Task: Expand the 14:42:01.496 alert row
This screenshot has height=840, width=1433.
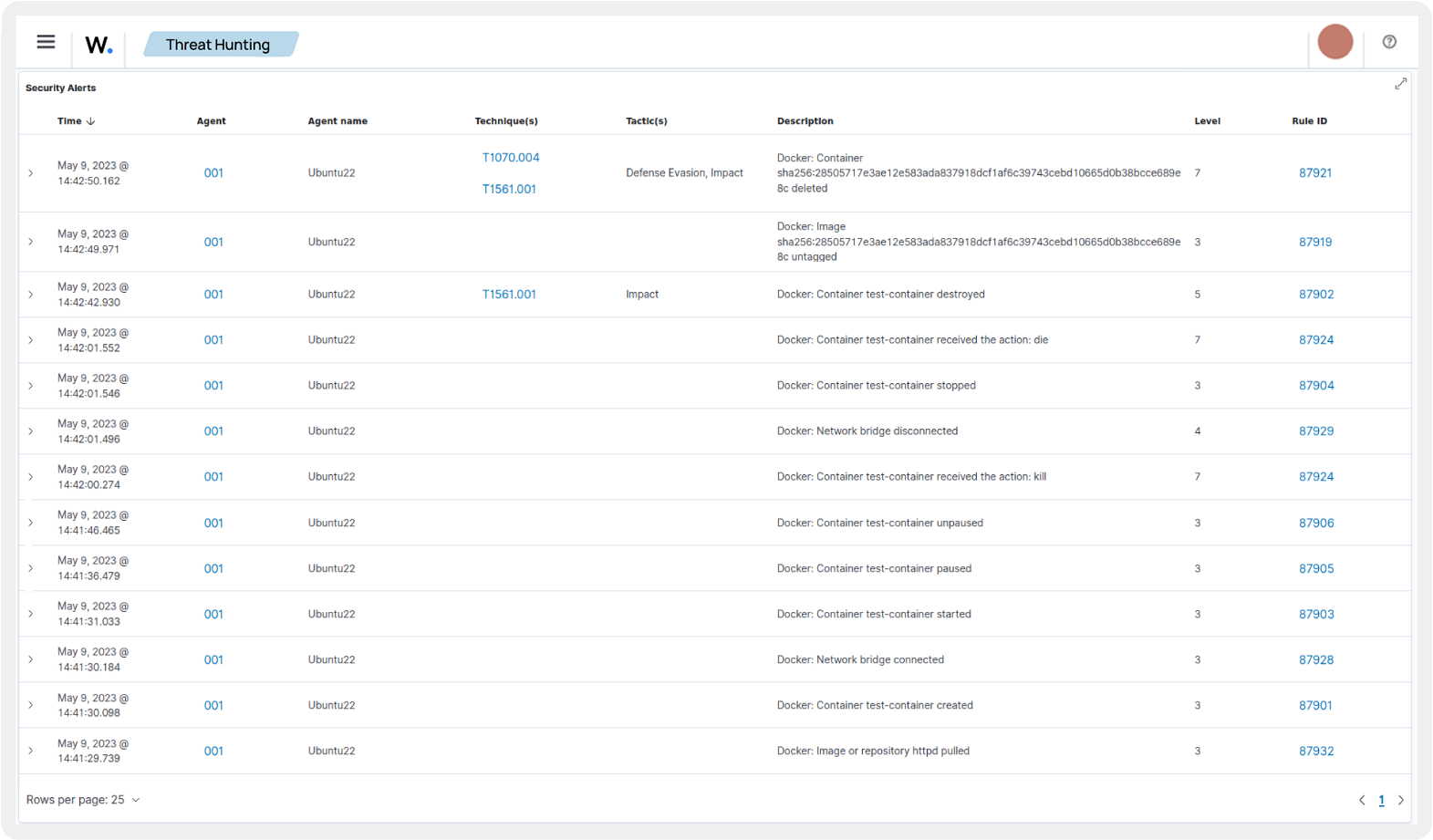Action: coord(31,431)
